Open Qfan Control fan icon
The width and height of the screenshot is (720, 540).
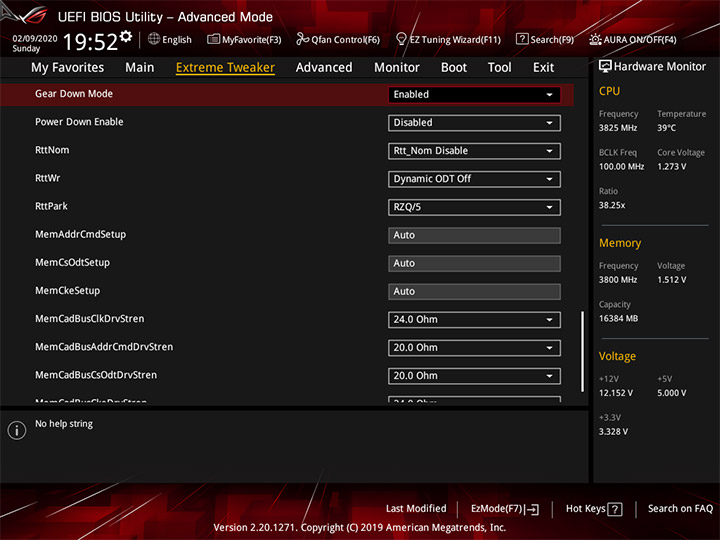(302, 39)
